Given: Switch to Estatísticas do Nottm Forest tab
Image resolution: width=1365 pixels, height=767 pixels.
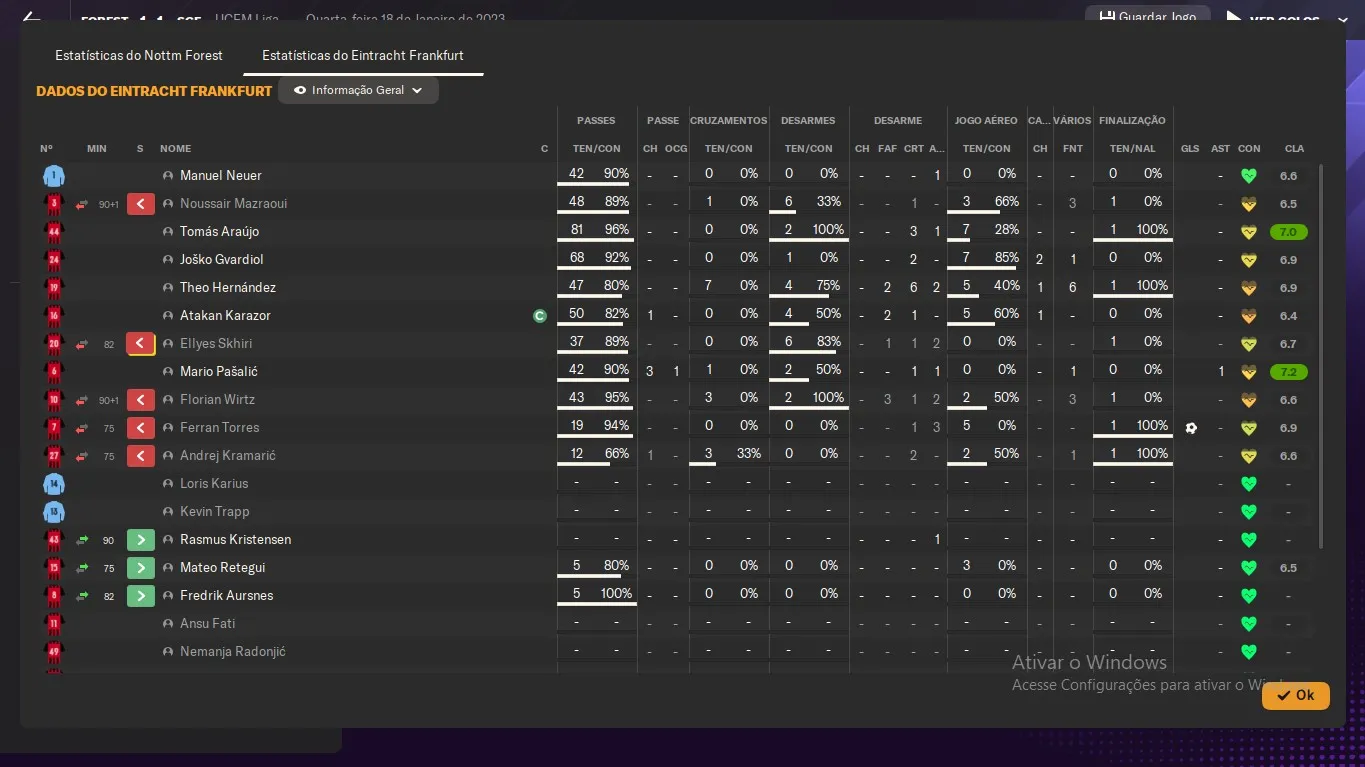Looking at the screenshot, I should coord(139,55).
